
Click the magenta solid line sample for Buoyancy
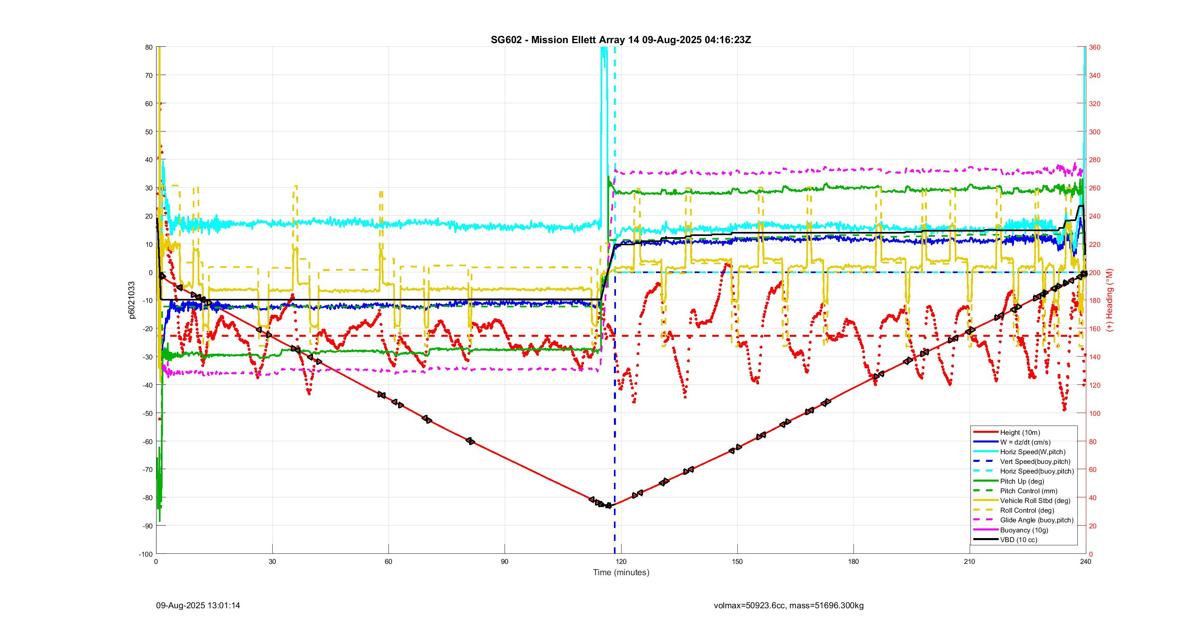tap(984, 530)
